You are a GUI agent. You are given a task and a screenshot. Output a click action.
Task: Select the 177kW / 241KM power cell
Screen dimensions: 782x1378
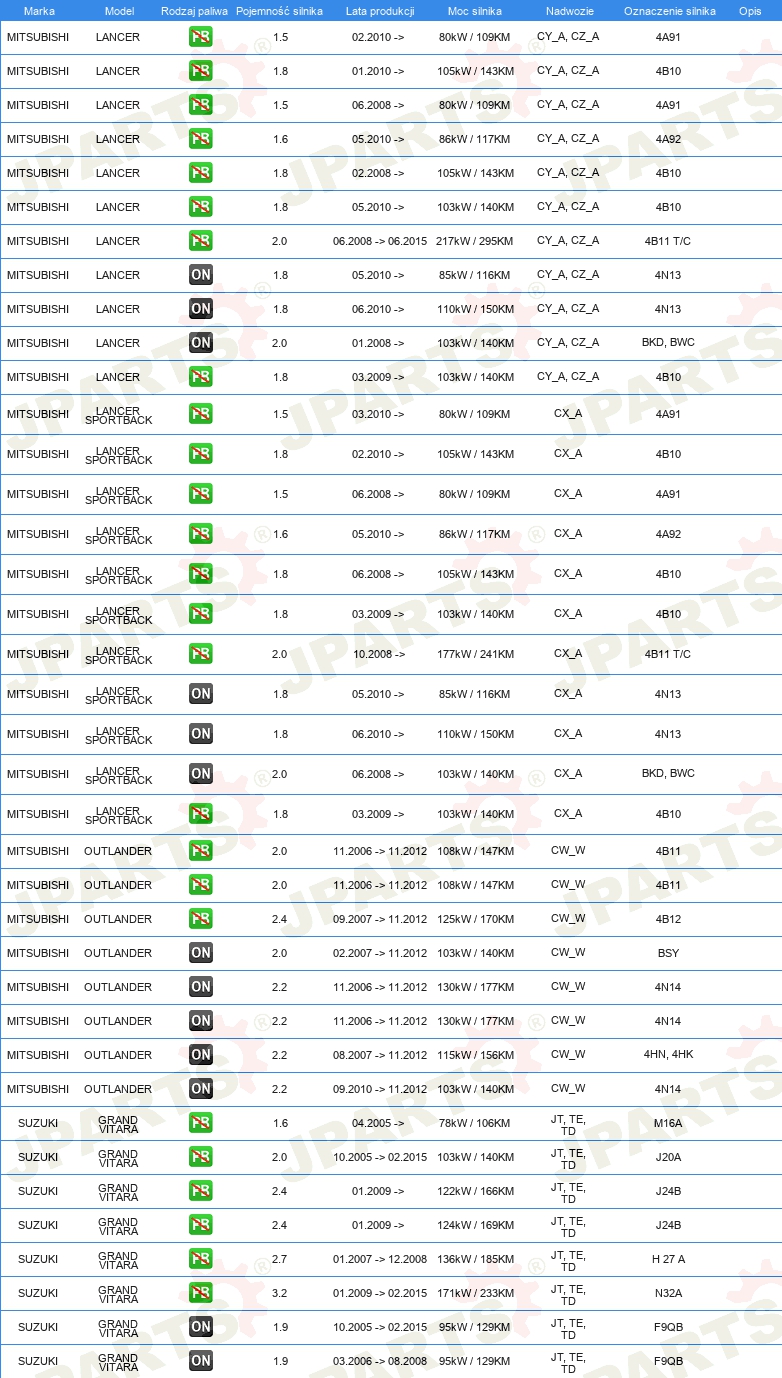[475, 654]
